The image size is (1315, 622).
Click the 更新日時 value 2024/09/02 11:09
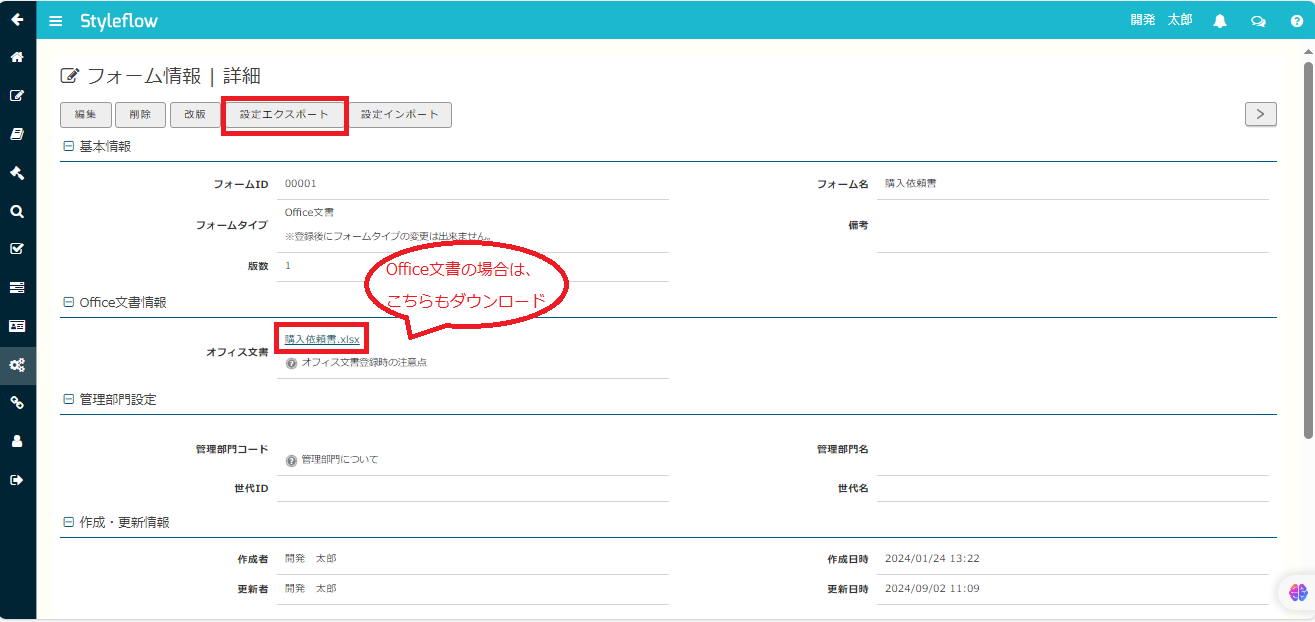pyautogui.click(x=932, y=589)
